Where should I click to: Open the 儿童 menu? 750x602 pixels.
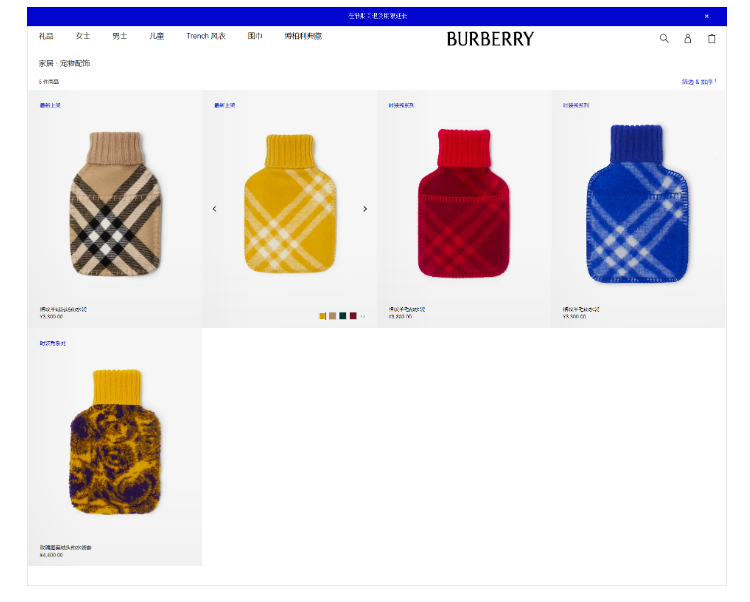156,36
